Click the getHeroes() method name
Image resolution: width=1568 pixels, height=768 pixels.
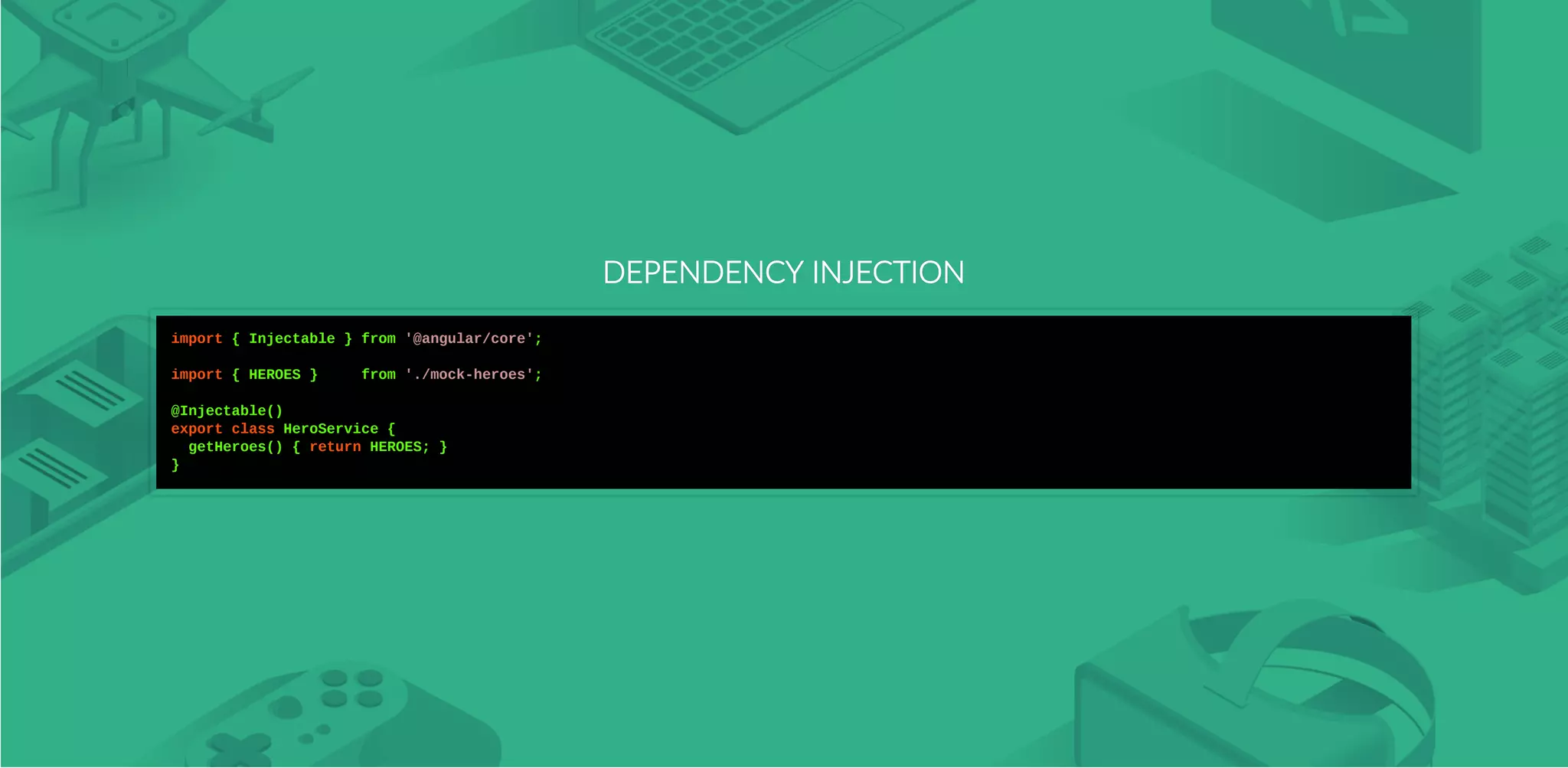(236, 447)
